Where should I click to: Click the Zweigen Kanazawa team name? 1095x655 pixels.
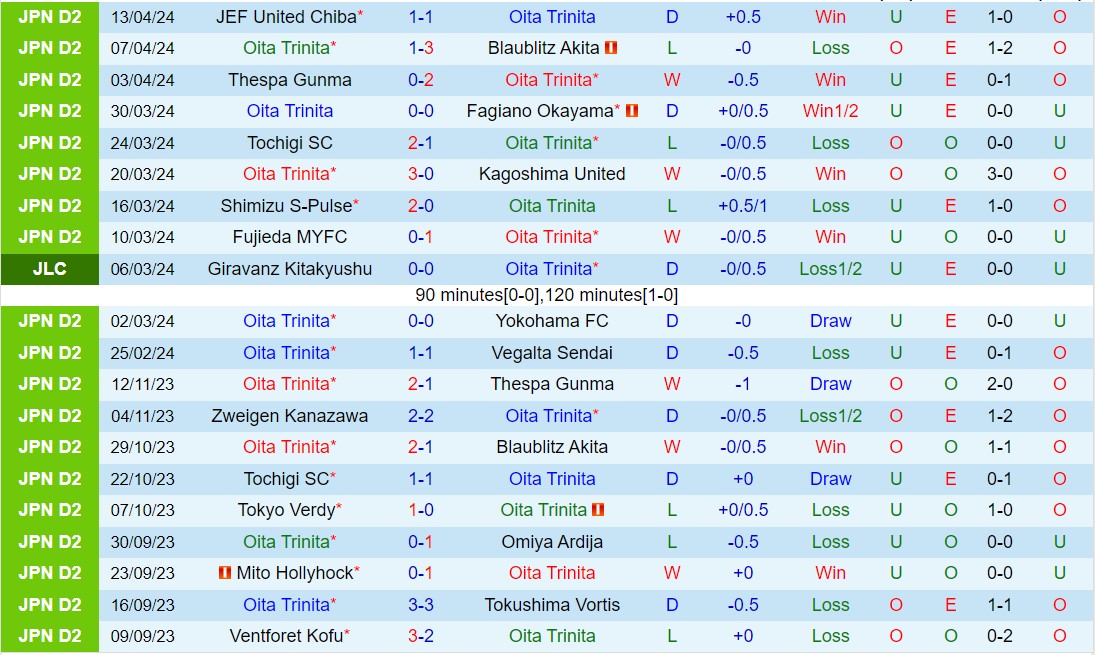click(290, 416)
